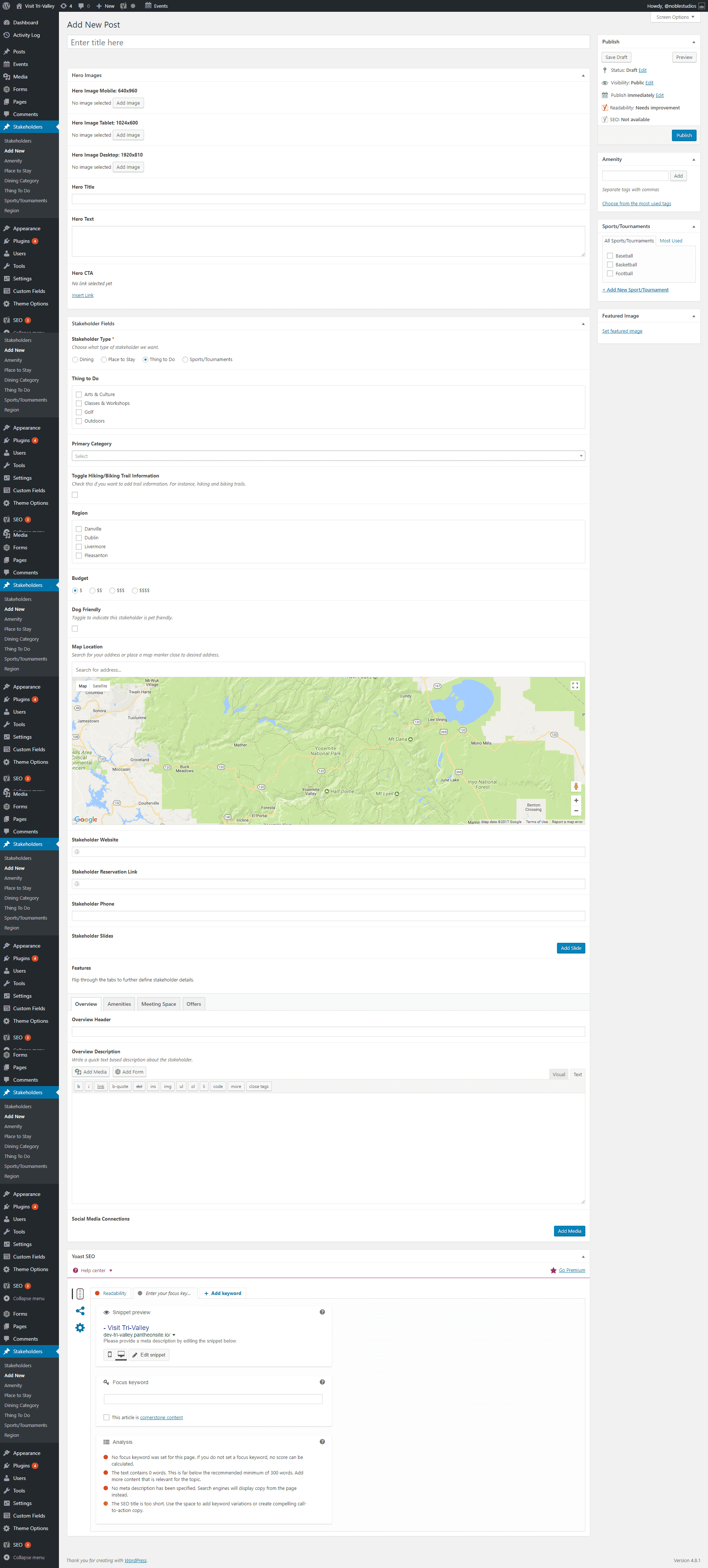Collapse the Stakeholder Fields panel
The image size is (708, 1568).
(583, 324)
